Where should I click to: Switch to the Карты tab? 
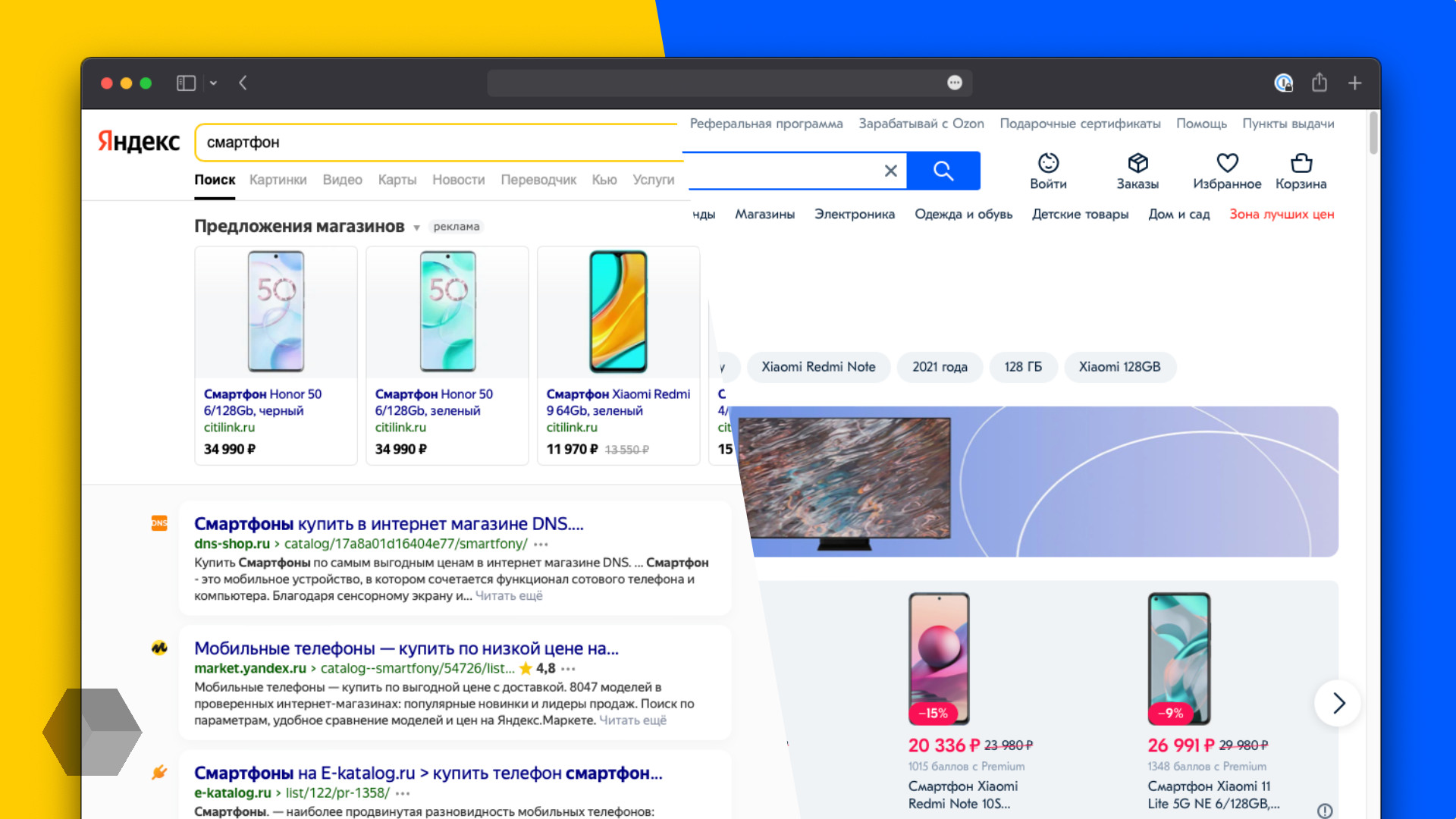click(x=397, y=180)
